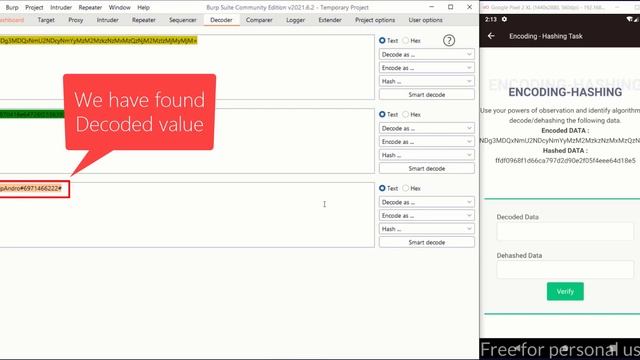Switch to the Proxy tab

(x=76, y=20)
